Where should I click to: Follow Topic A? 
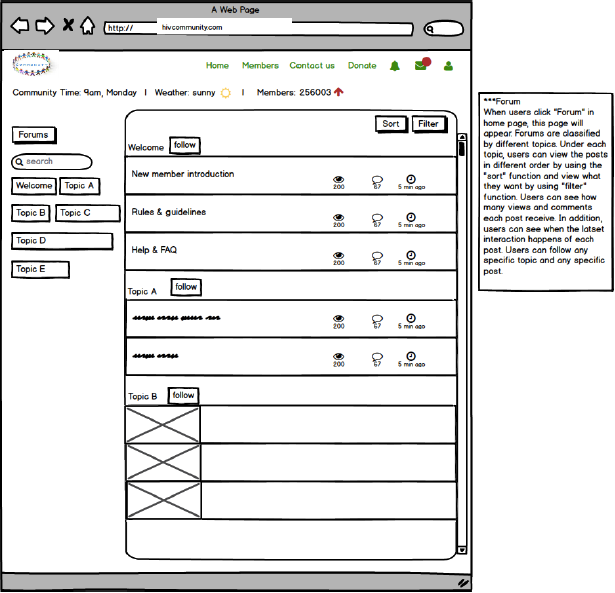[x=186, y=288]
